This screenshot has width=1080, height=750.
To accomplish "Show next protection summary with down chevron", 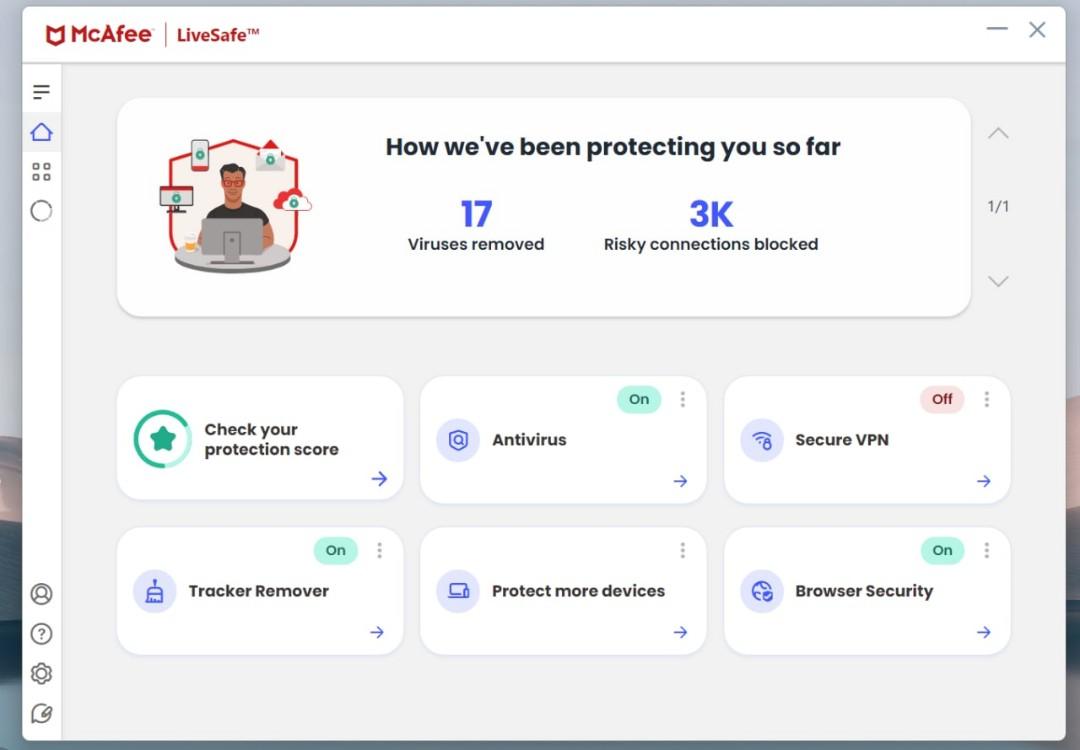I will 998,281.
